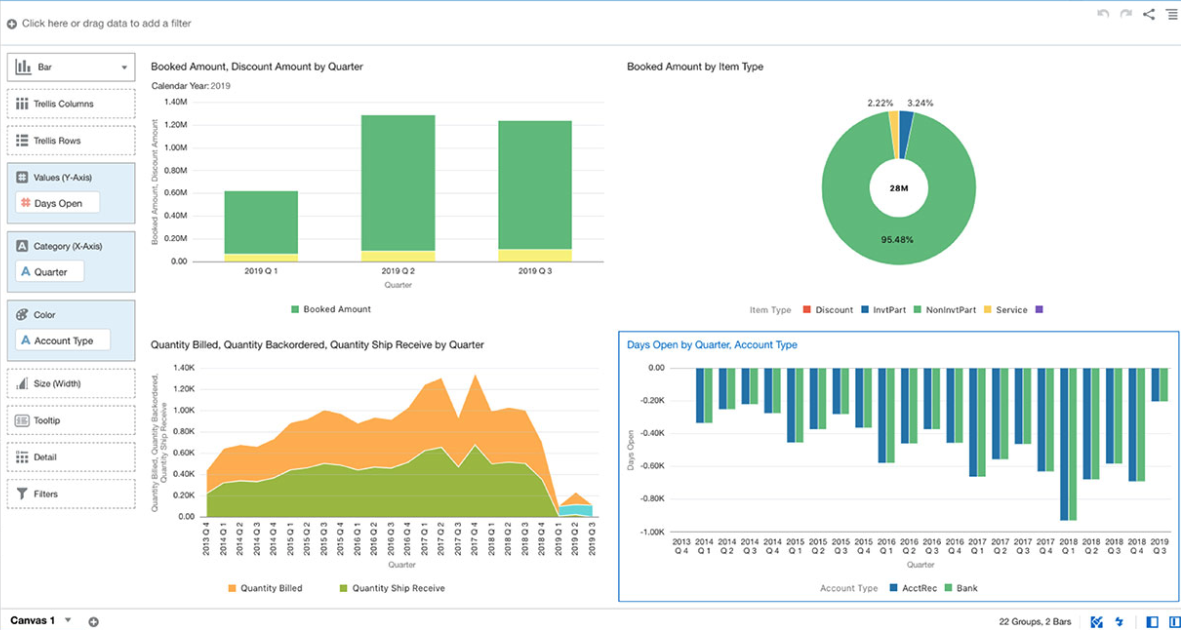
Task: Click title 'Booked Amount, Discount Amount by Quarter'
Action: point(258,66)
